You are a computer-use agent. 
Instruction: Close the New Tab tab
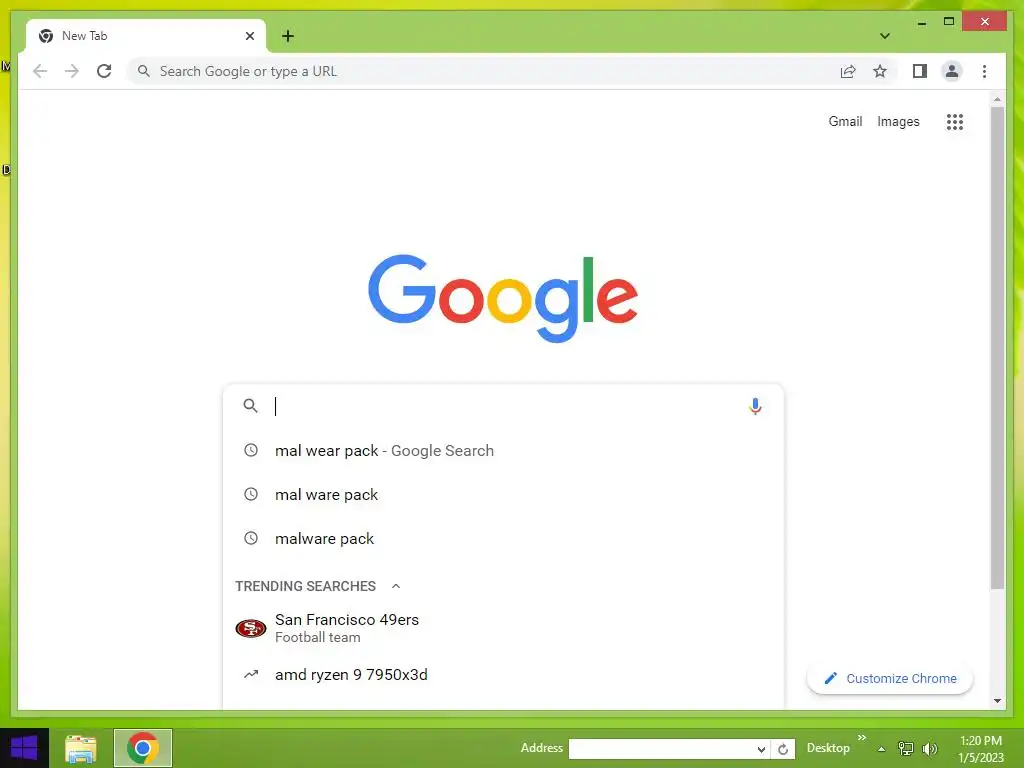249,36
